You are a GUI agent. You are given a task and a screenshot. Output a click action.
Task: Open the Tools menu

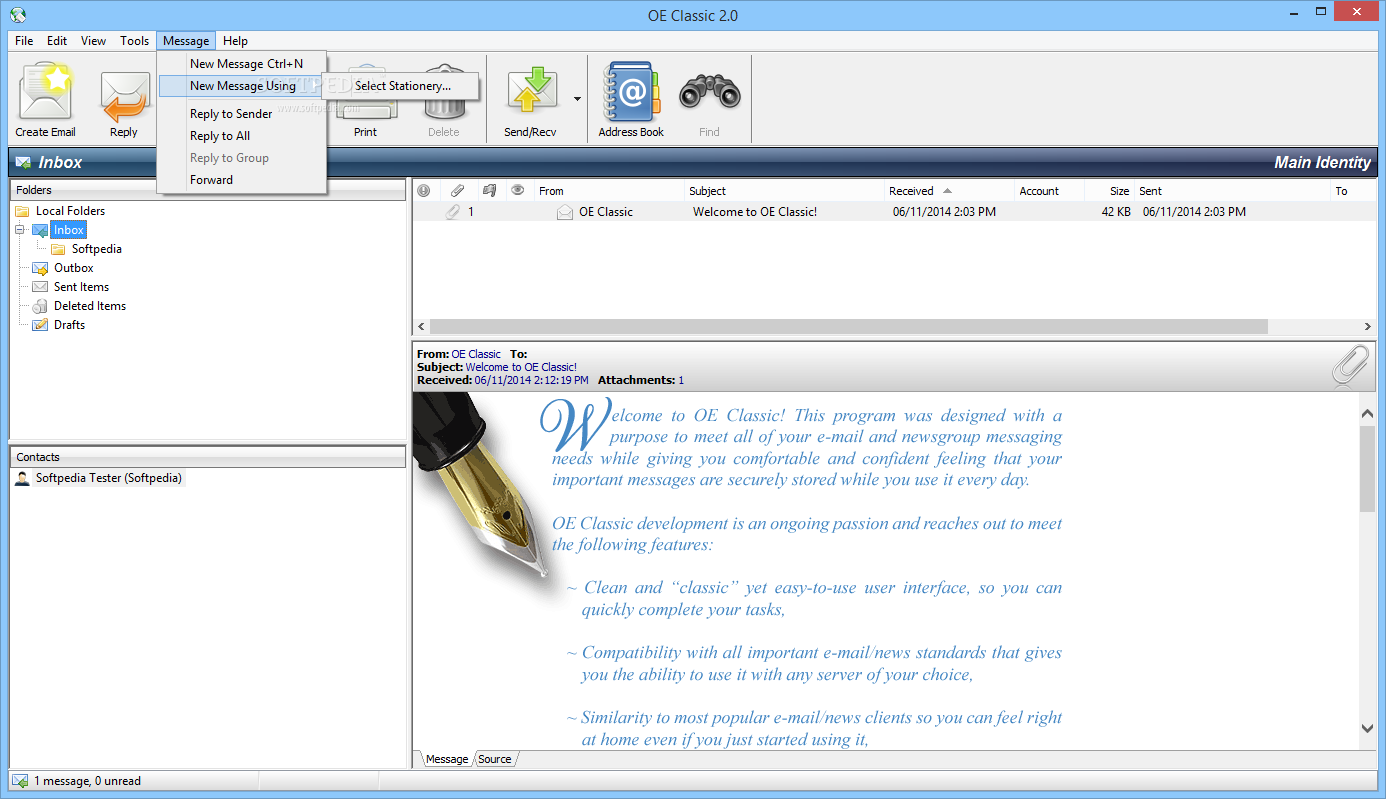(x=135, y=41)
